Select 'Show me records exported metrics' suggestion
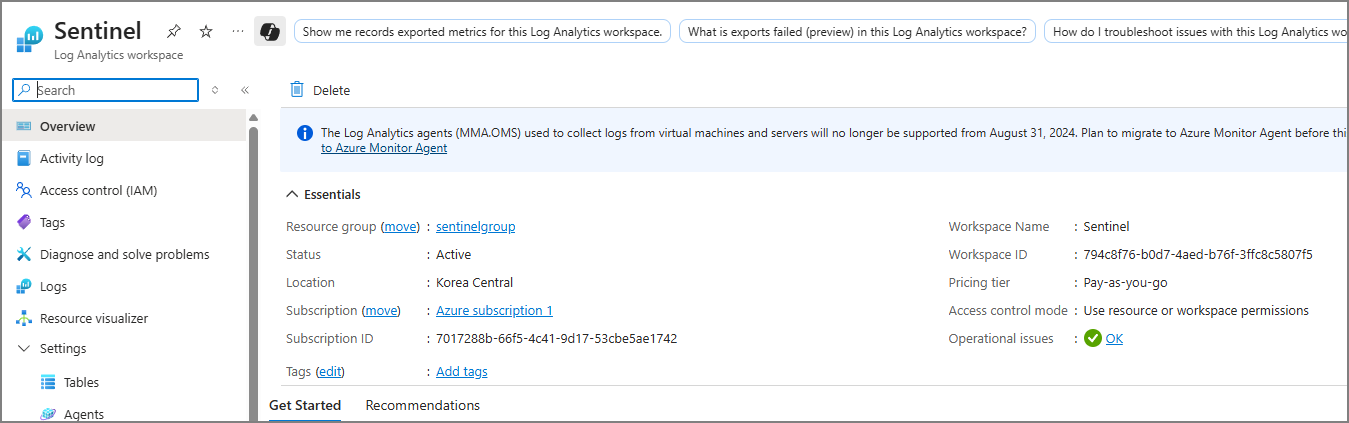The image size is (1349, 423). click(x=482, y=31)
